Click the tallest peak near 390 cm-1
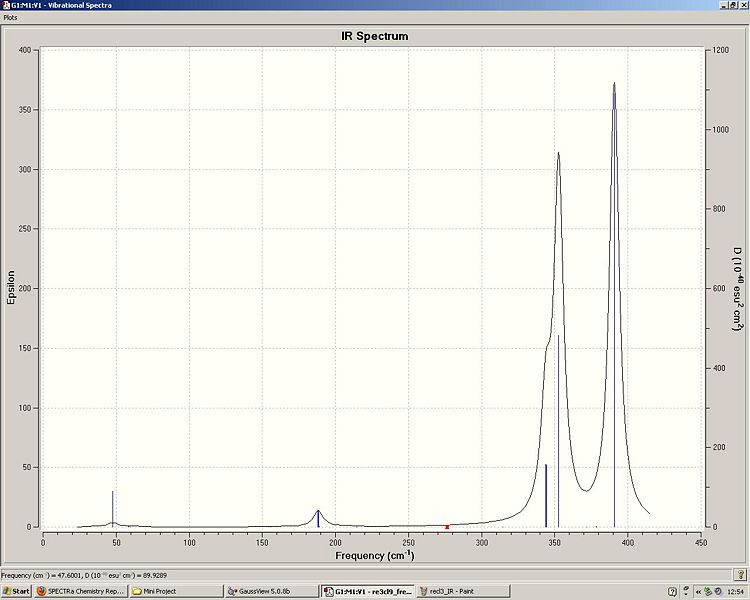 pyautogui.click(x=614, y=84)
